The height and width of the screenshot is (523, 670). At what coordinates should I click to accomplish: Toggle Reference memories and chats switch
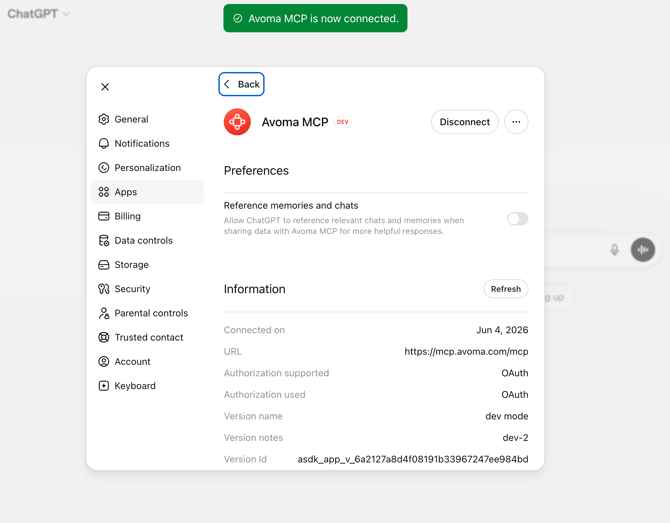click(517, 219)
